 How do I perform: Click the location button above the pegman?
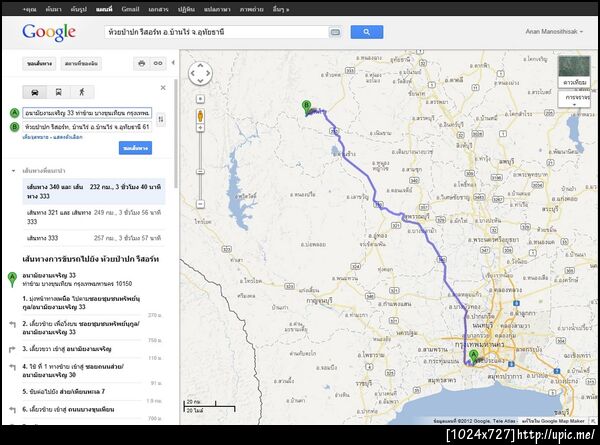(x=200, y=99)
